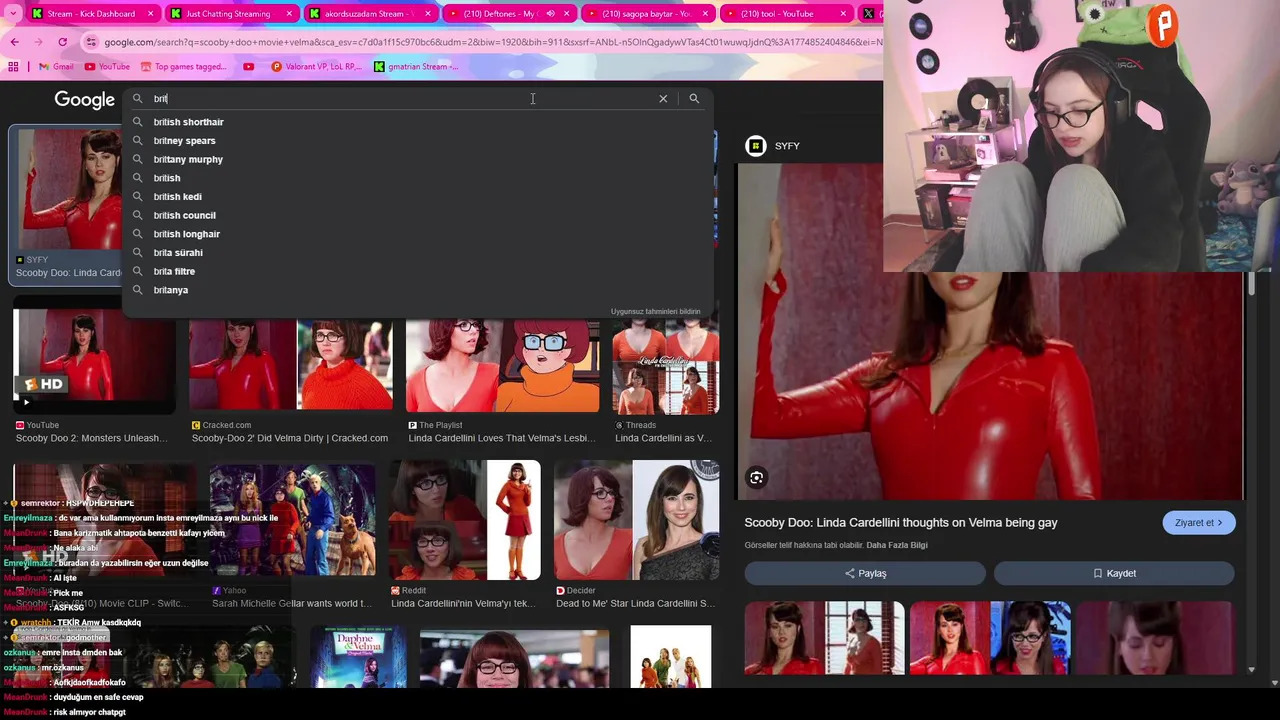The width and height of the screenshot is (1280, 720).
Task: Clear the search box with the X icon
Action: click(663, 99)
